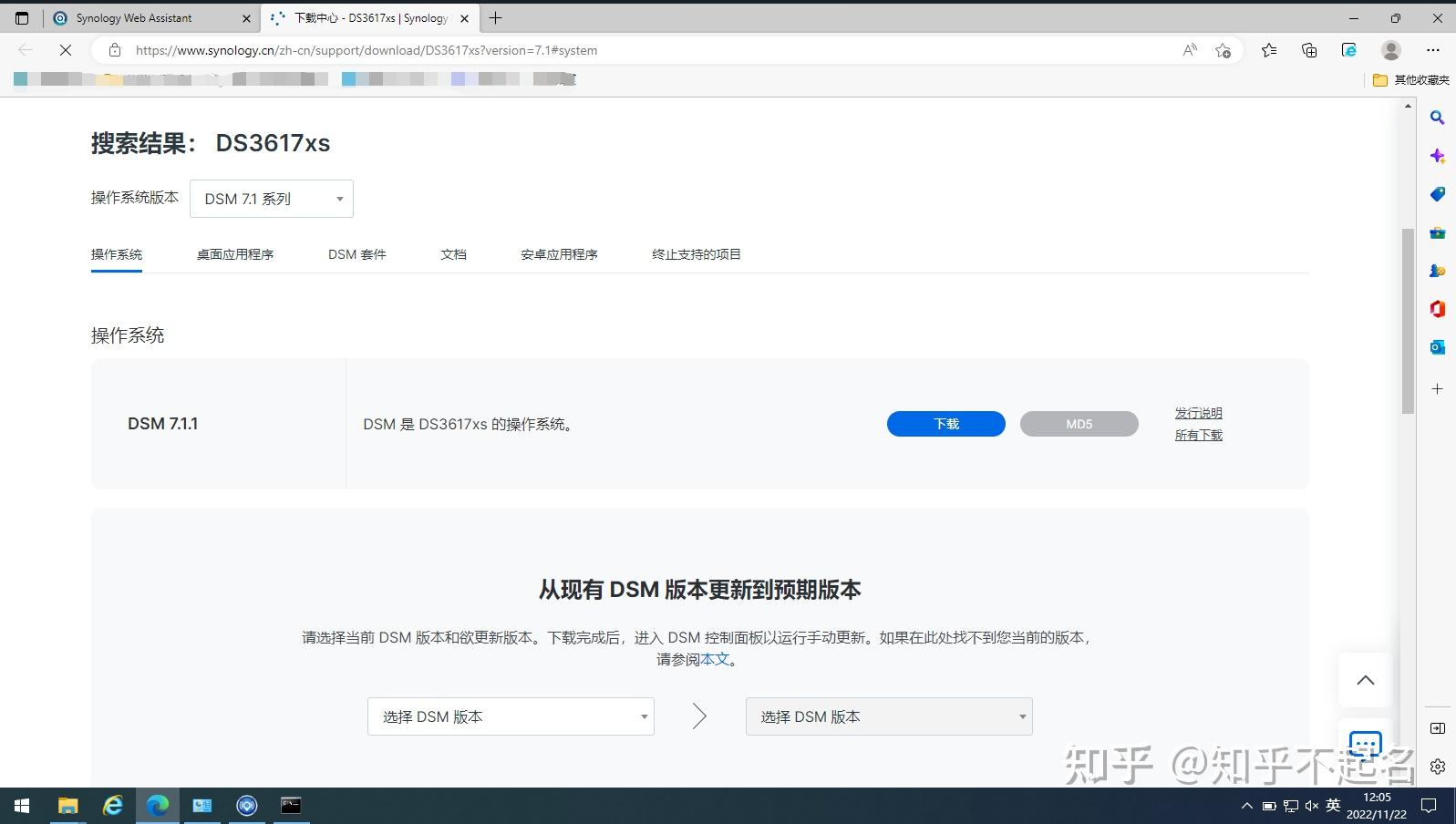Click the Read aloud icon in address bar
Viewport: 1456px width, 824px height.
pos(1190,50)
